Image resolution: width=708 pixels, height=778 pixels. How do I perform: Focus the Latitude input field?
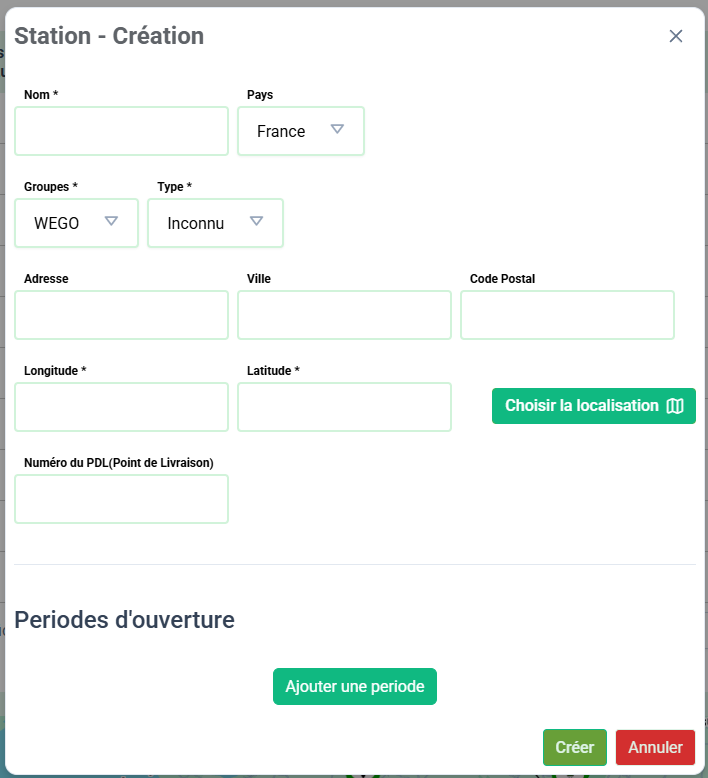pos(344,407)
